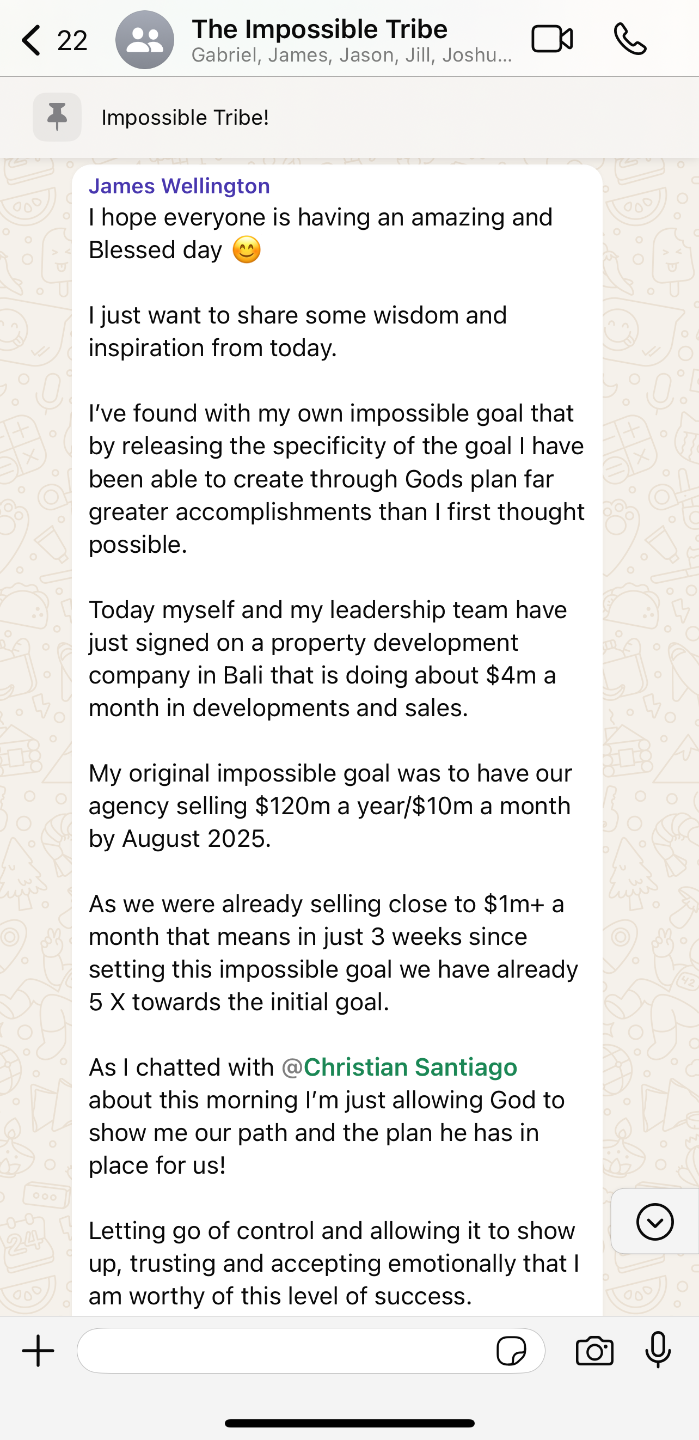
Task: Open the group avatar icon
Action: click(146, 40)
